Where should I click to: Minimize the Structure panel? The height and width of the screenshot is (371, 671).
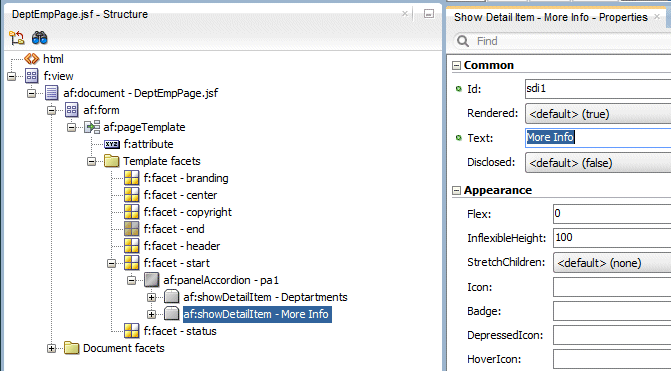pos(429,14)
